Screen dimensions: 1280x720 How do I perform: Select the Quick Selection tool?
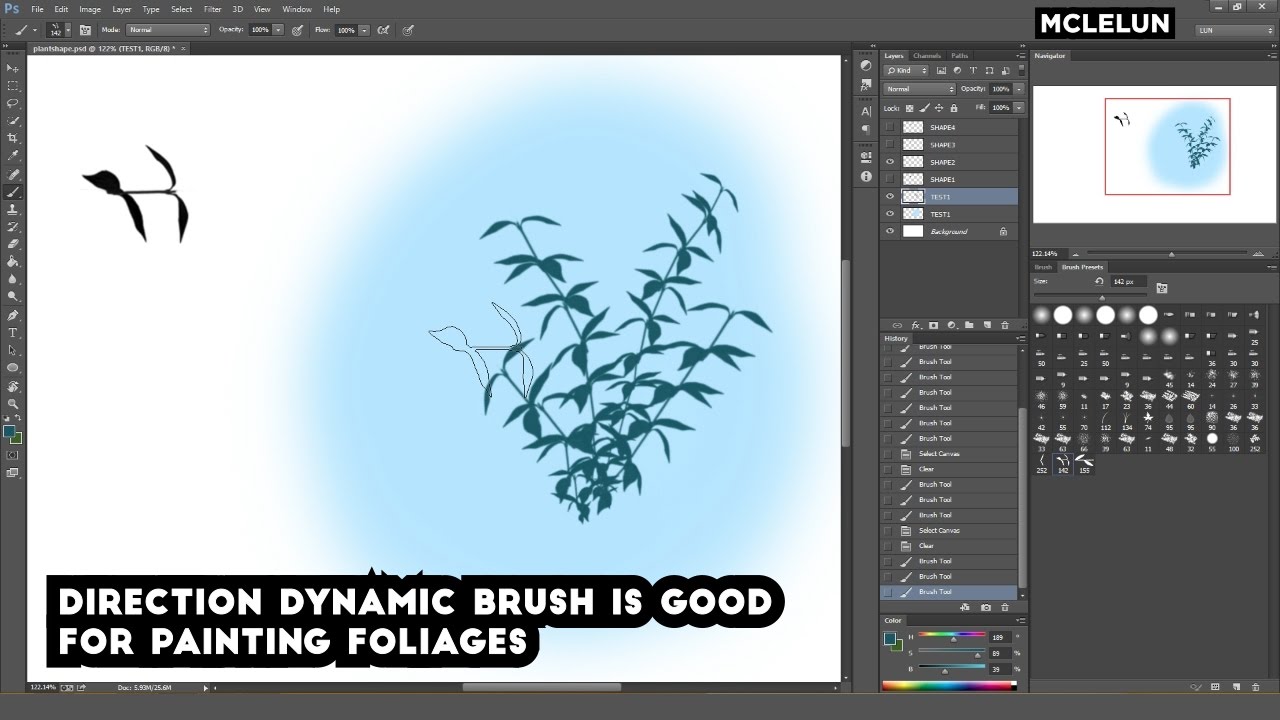coord(13,121)
